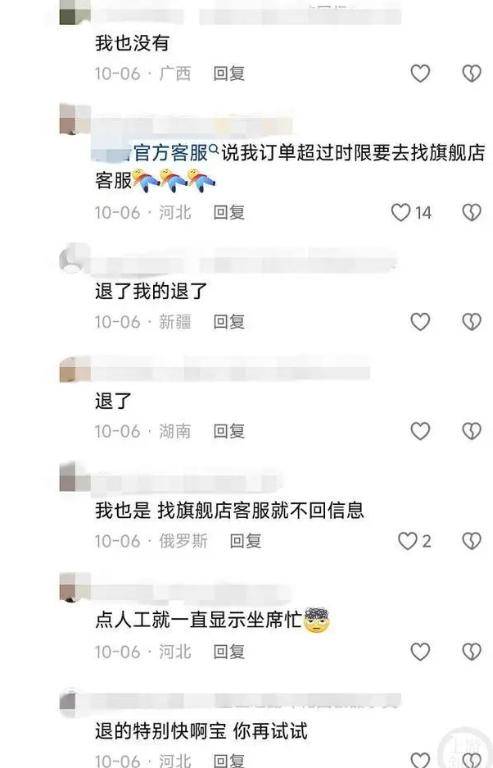Image resolution: width=493 pixels, height=768 pixels.
Task: Reply to the 俄罗斯 comment
Action: [246, 541]
